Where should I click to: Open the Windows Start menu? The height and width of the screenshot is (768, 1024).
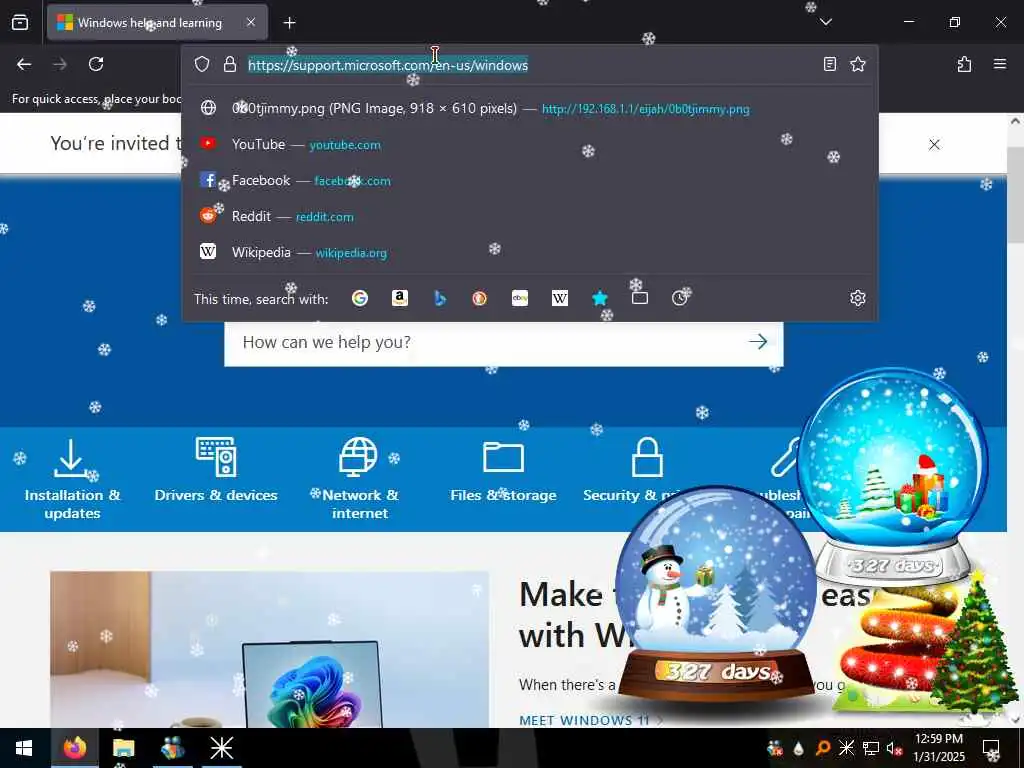coord(24,748)
